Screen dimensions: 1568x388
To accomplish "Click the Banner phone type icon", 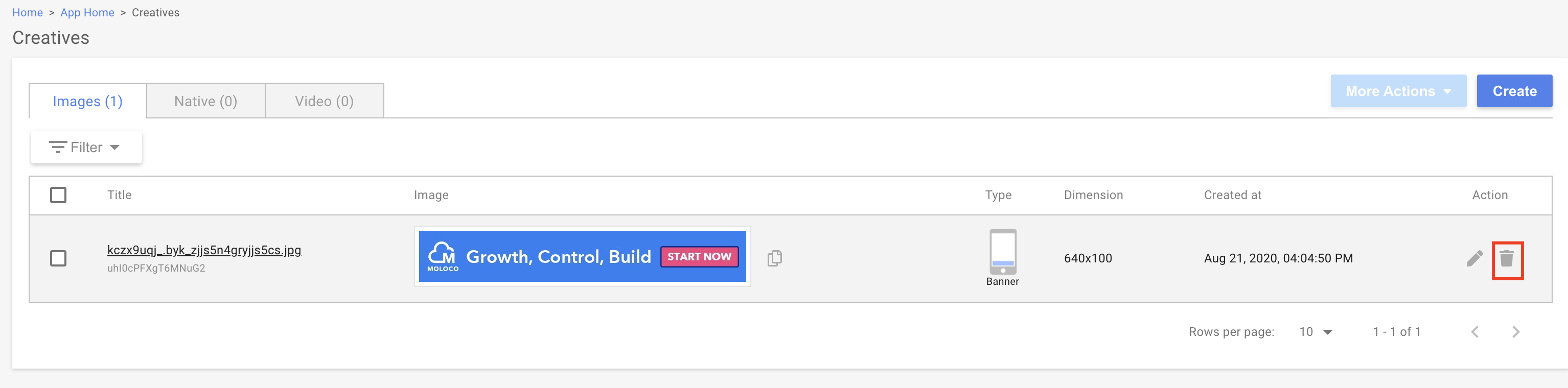I will [x=1003, y=252].
